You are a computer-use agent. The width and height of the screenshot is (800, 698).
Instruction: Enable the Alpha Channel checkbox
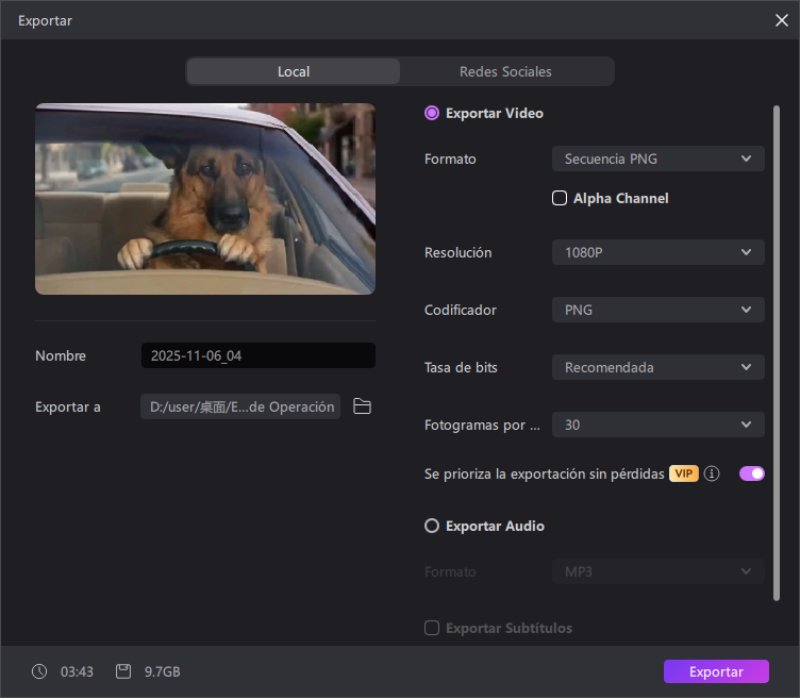pos(559,198)
